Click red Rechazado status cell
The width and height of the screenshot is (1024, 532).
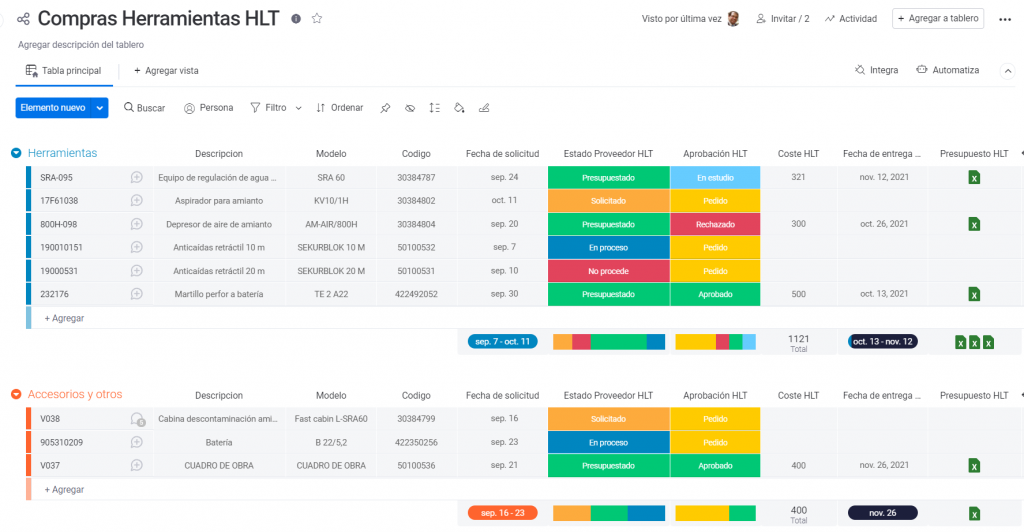coord(715,224)
